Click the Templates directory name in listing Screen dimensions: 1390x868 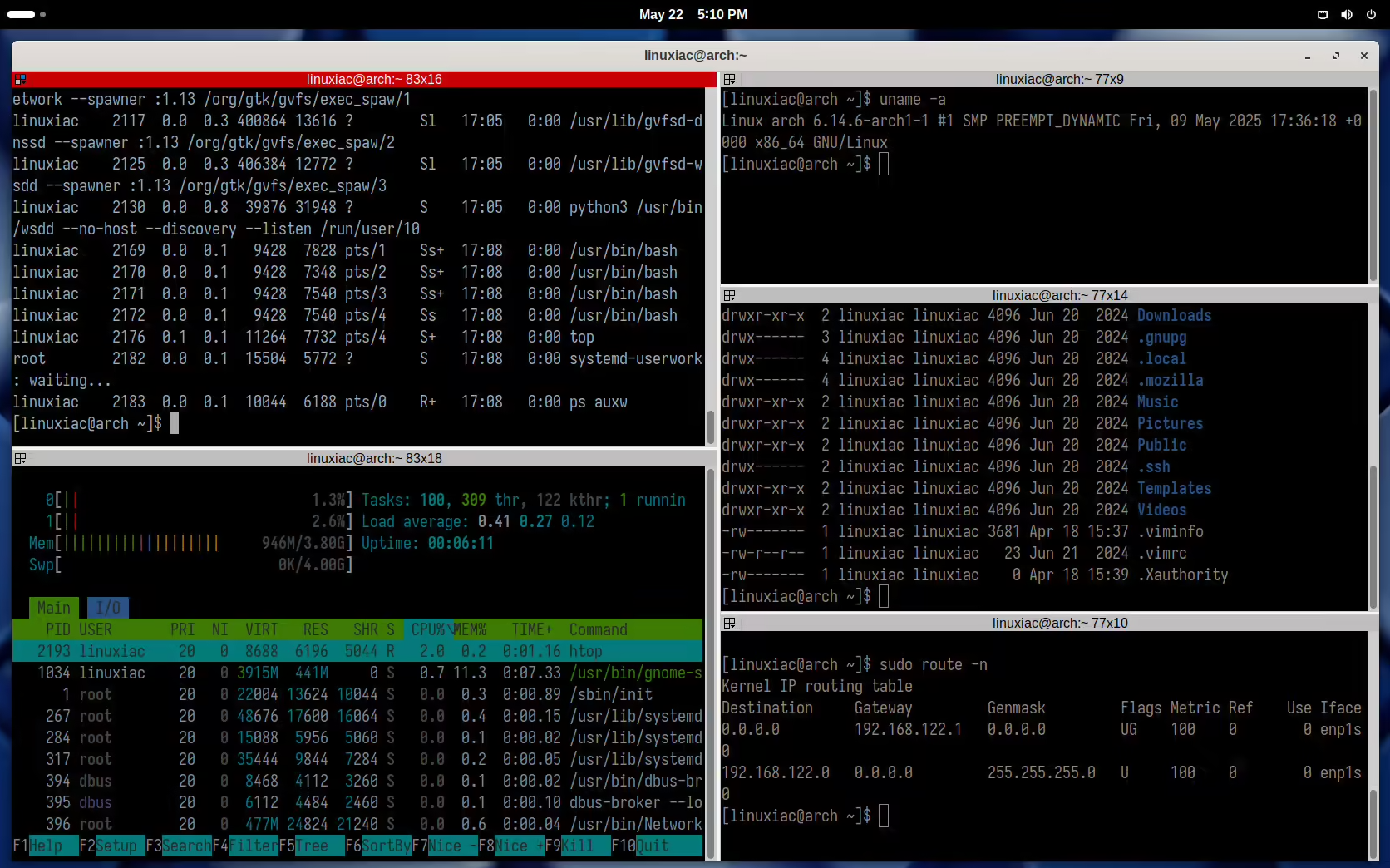pos(1174,488)
